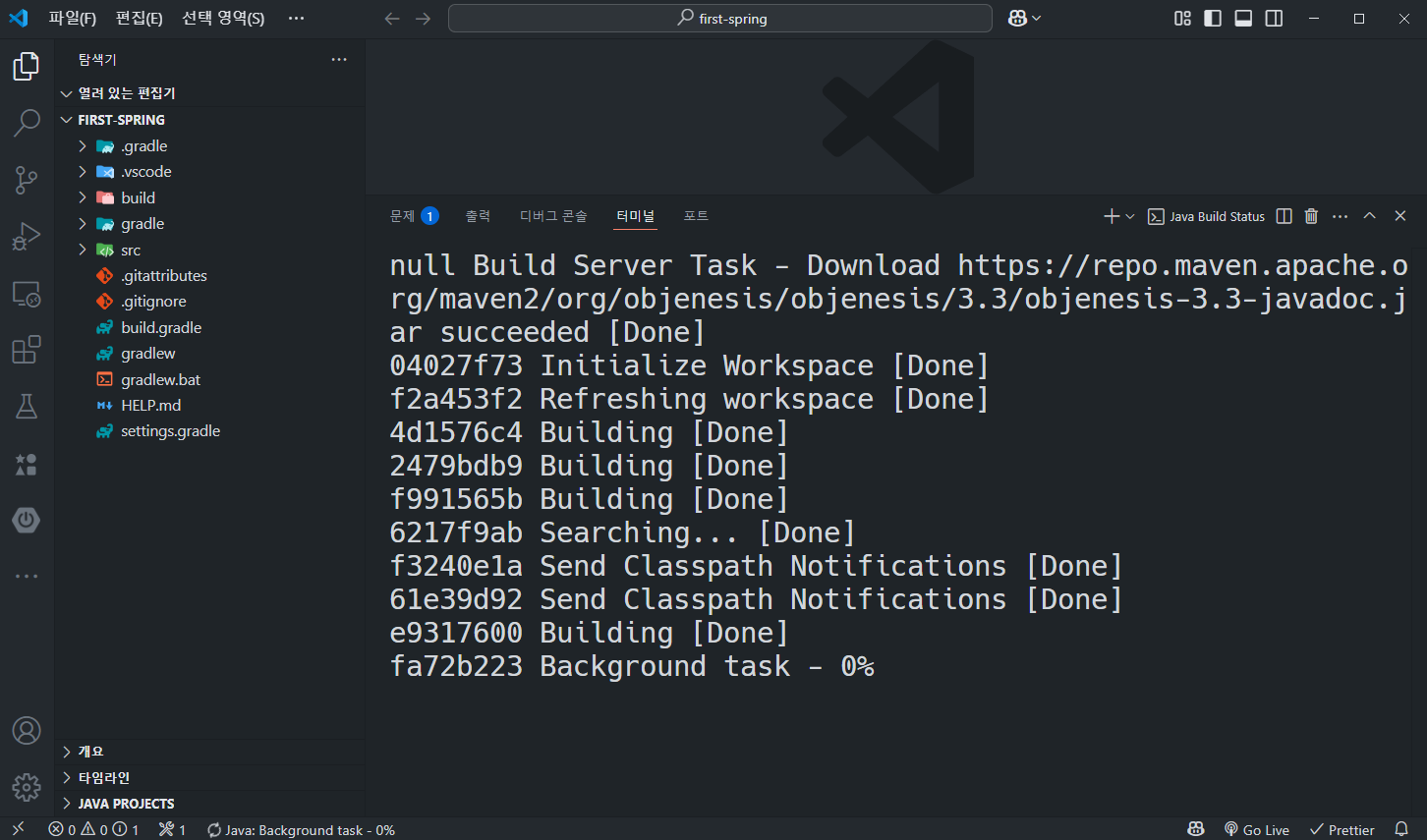1427x840 pixels.
Task: Open the build.gradle file
Action: coord(209,328)
